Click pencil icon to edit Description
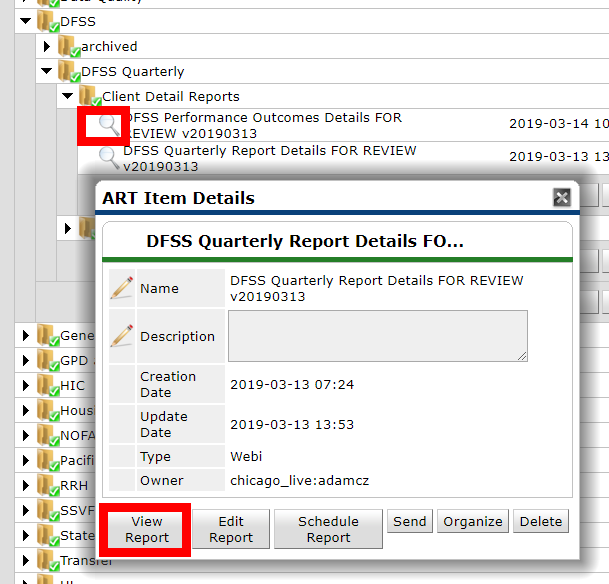Image resolution: width=609 pixels, height=584 pixels. [122, 336]
